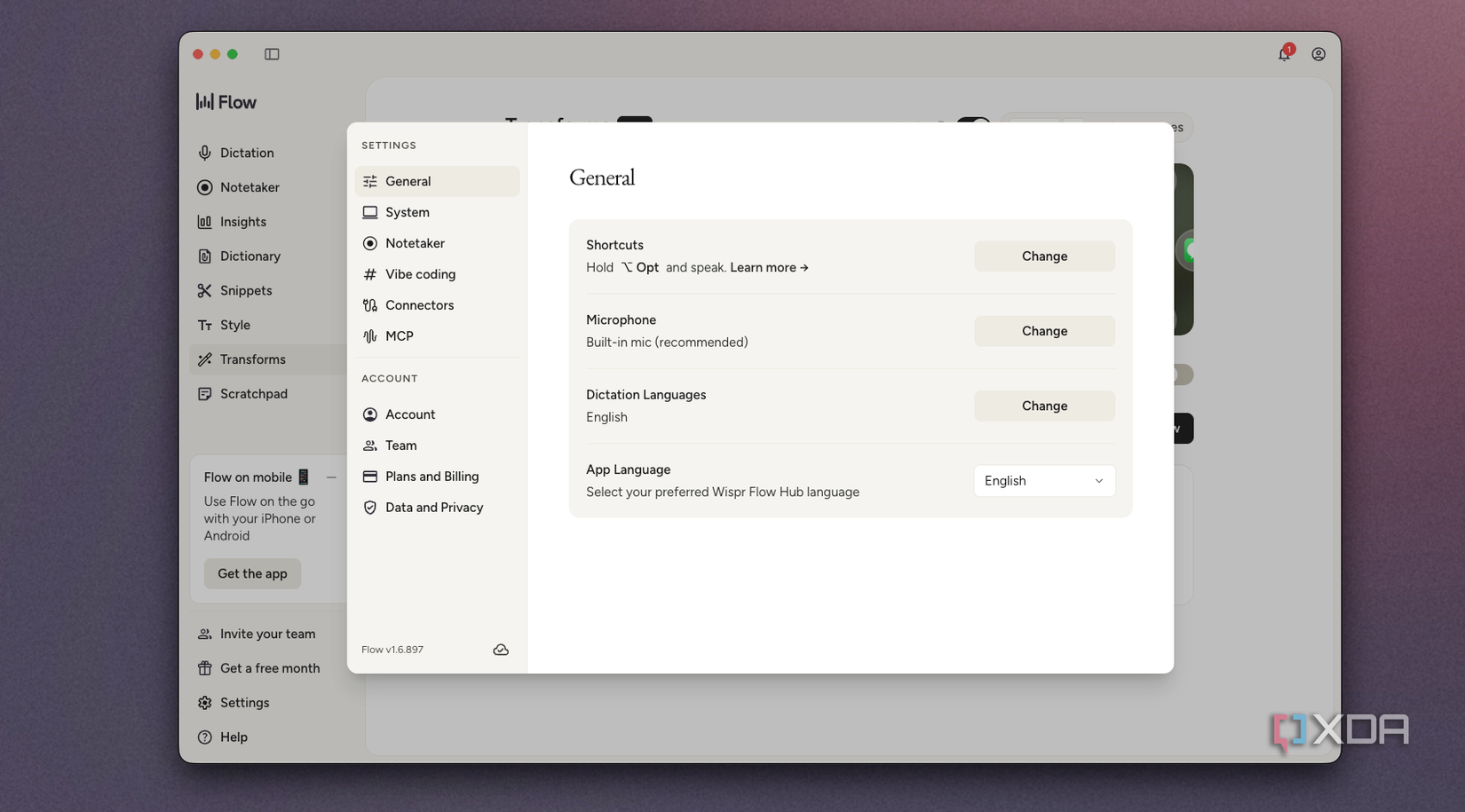Click the Vibe coding hash icon

pos(370,274)
